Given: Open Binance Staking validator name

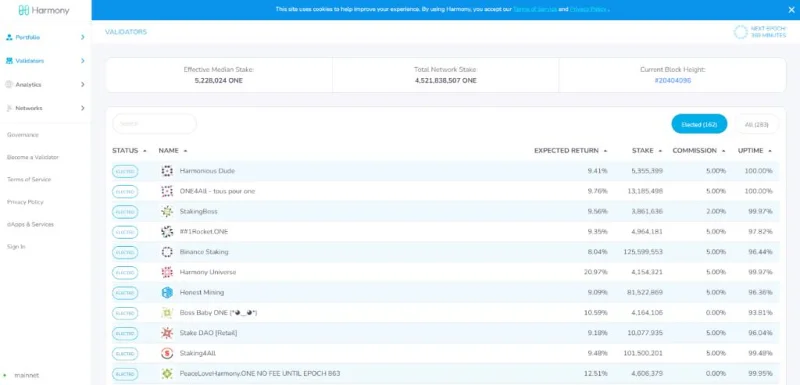Looking at the screenshot, I should point(204,252).
